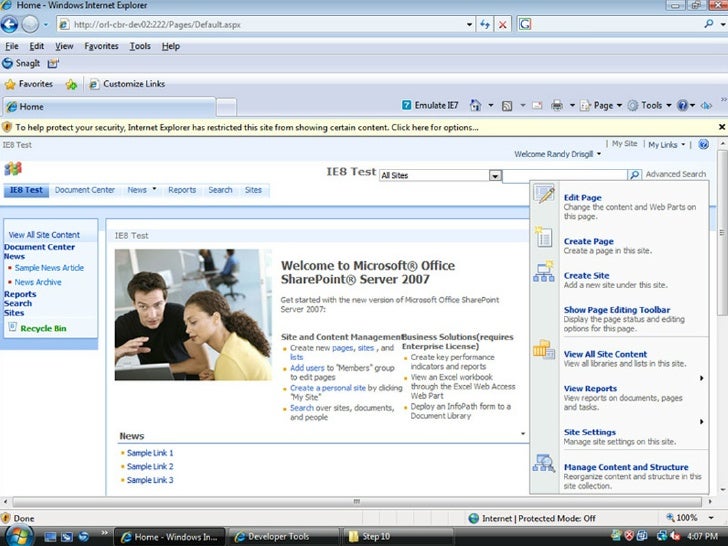
Task: Close the yellow security information bar
Action: click(721, 127)
